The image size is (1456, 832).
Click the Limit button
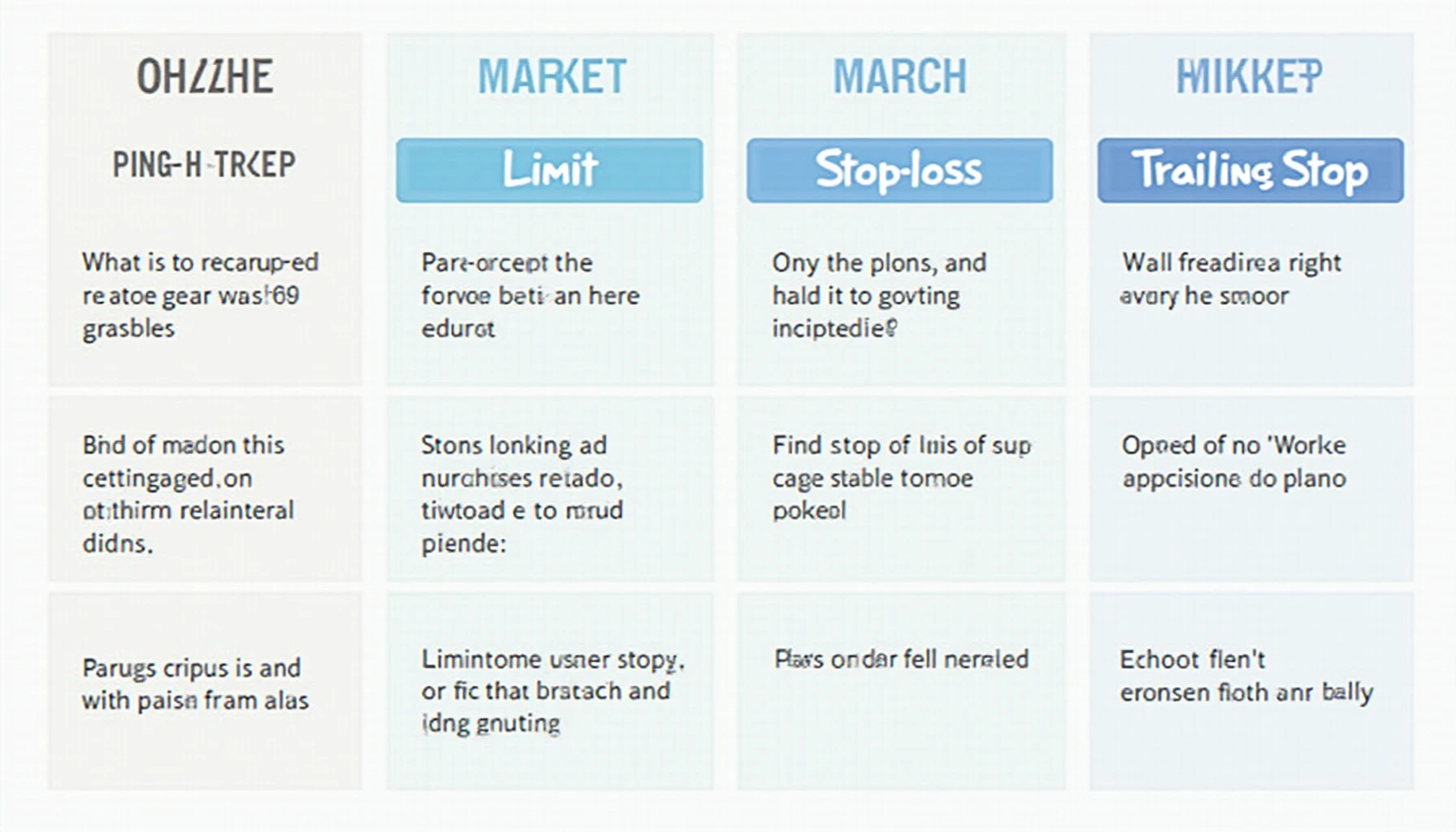(x=549, y=170)
